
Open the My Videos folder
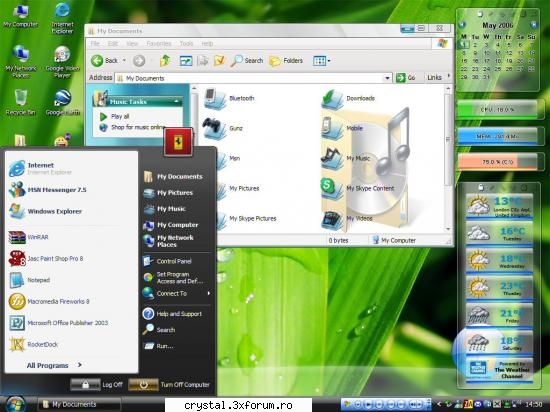point(347,219)
